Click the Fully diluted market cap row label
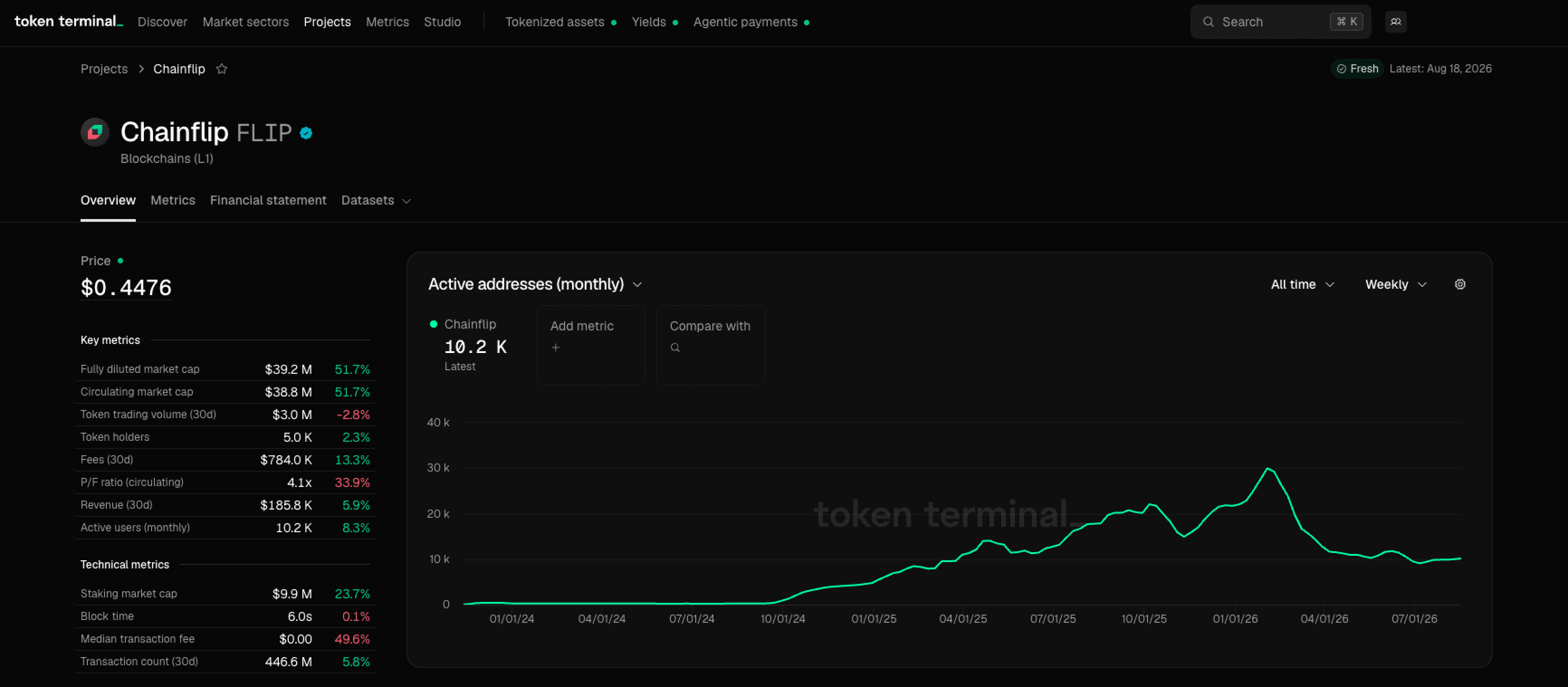This screenshot has height=687, width=1568. (140, 369)
